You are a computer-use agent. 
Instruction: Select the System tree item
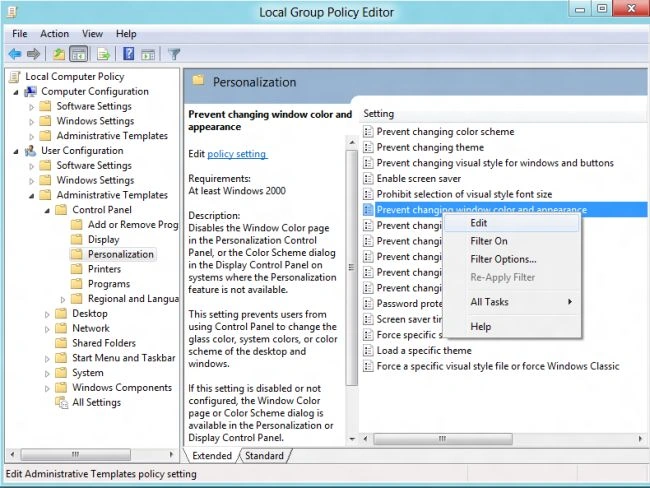(x=87, y=373)
